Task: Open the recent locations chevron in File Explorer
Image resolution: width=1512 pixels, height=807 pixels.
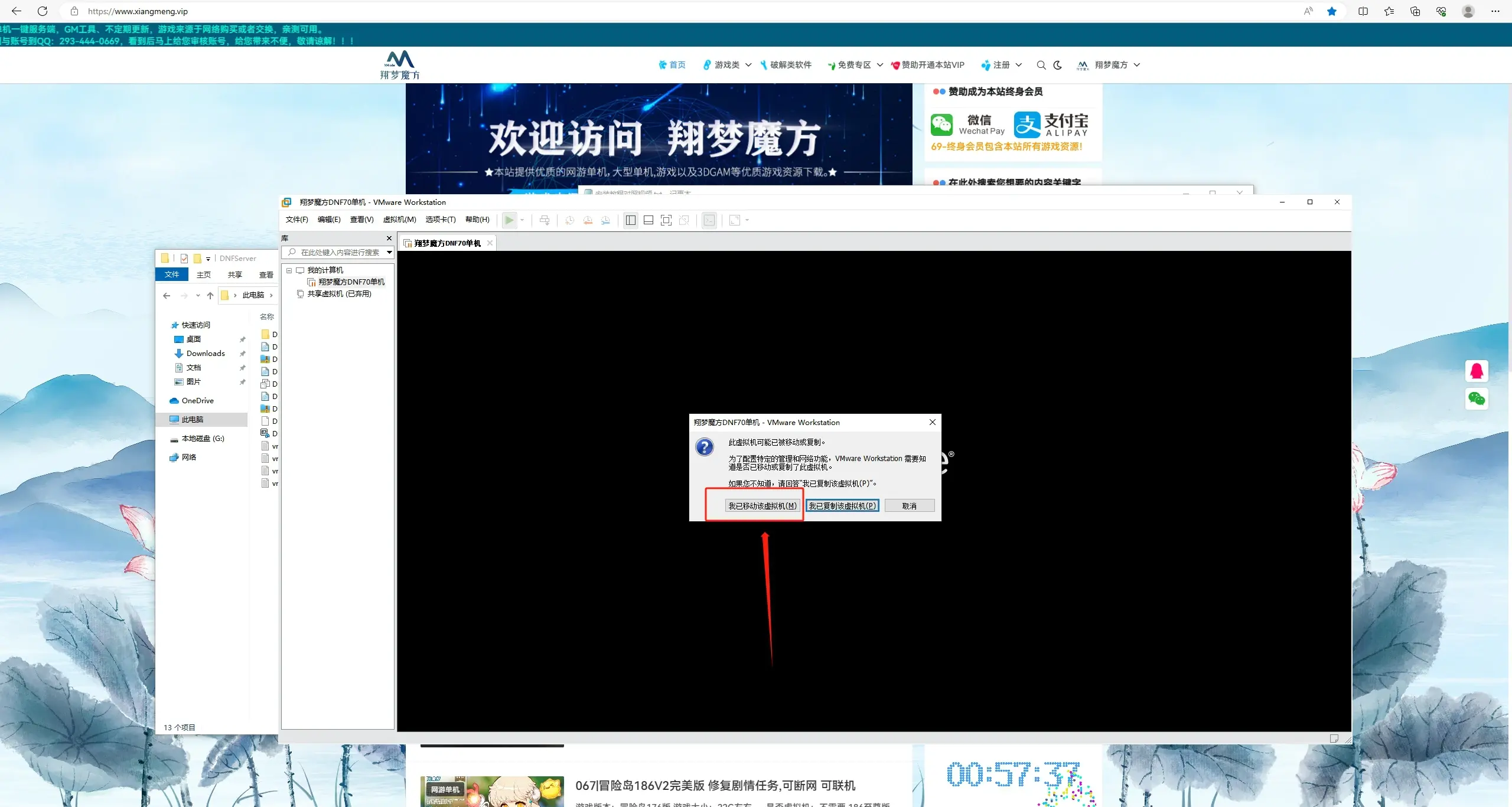Action: (198, 296)
